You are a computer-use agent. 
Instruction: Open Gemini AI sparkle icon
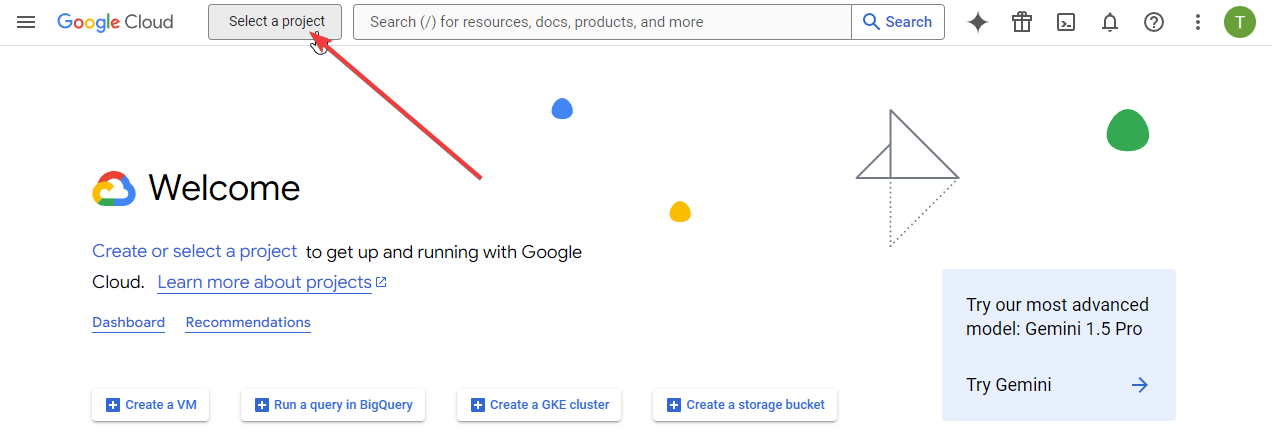click(x=978, y=22)
